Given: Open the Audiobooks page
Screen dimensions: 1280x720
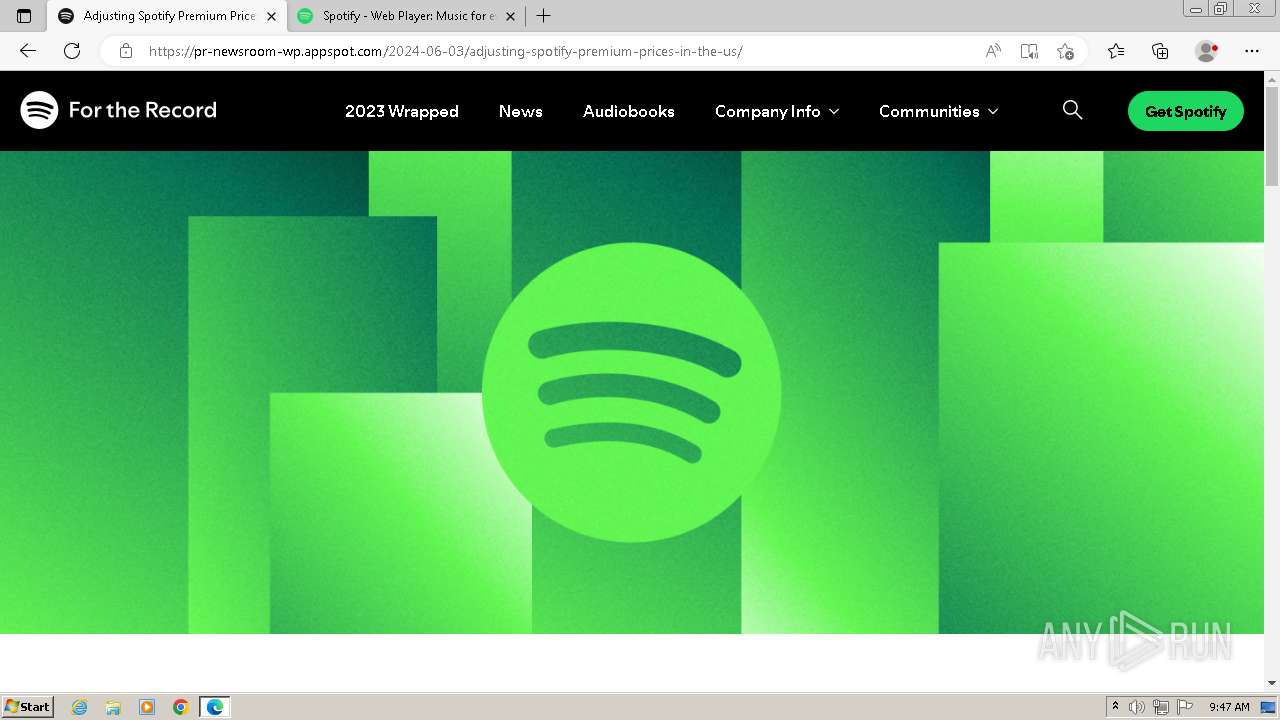Looking at the screenshot, I should tap(629, 111).
